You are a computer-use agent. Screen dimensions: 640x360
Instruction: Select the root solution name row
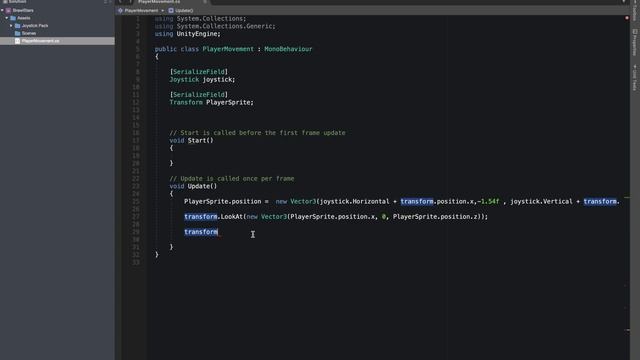[57, 10]
